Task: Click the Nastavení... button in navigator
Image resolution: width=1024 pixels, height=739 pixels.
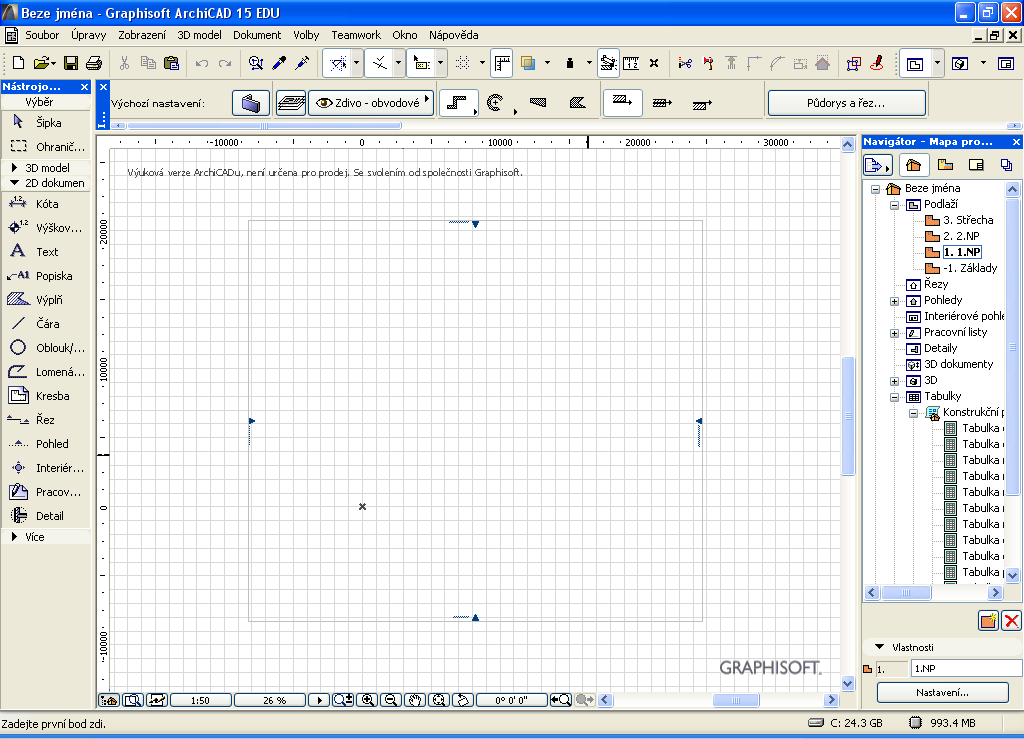Action: point(942,693)
